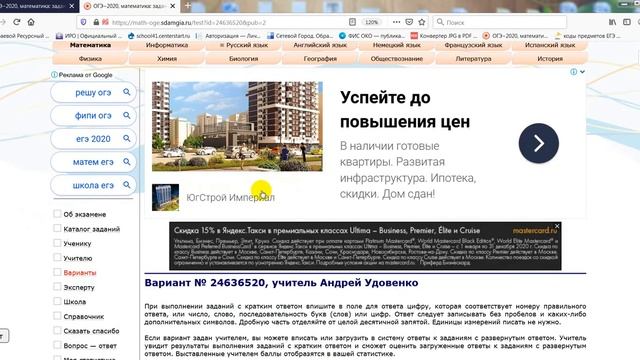Image resolution: width=640 pixels, height=360 pixels.
Task: Save page to Pocket
Action: pyautogui.click(x=409, y=22)
